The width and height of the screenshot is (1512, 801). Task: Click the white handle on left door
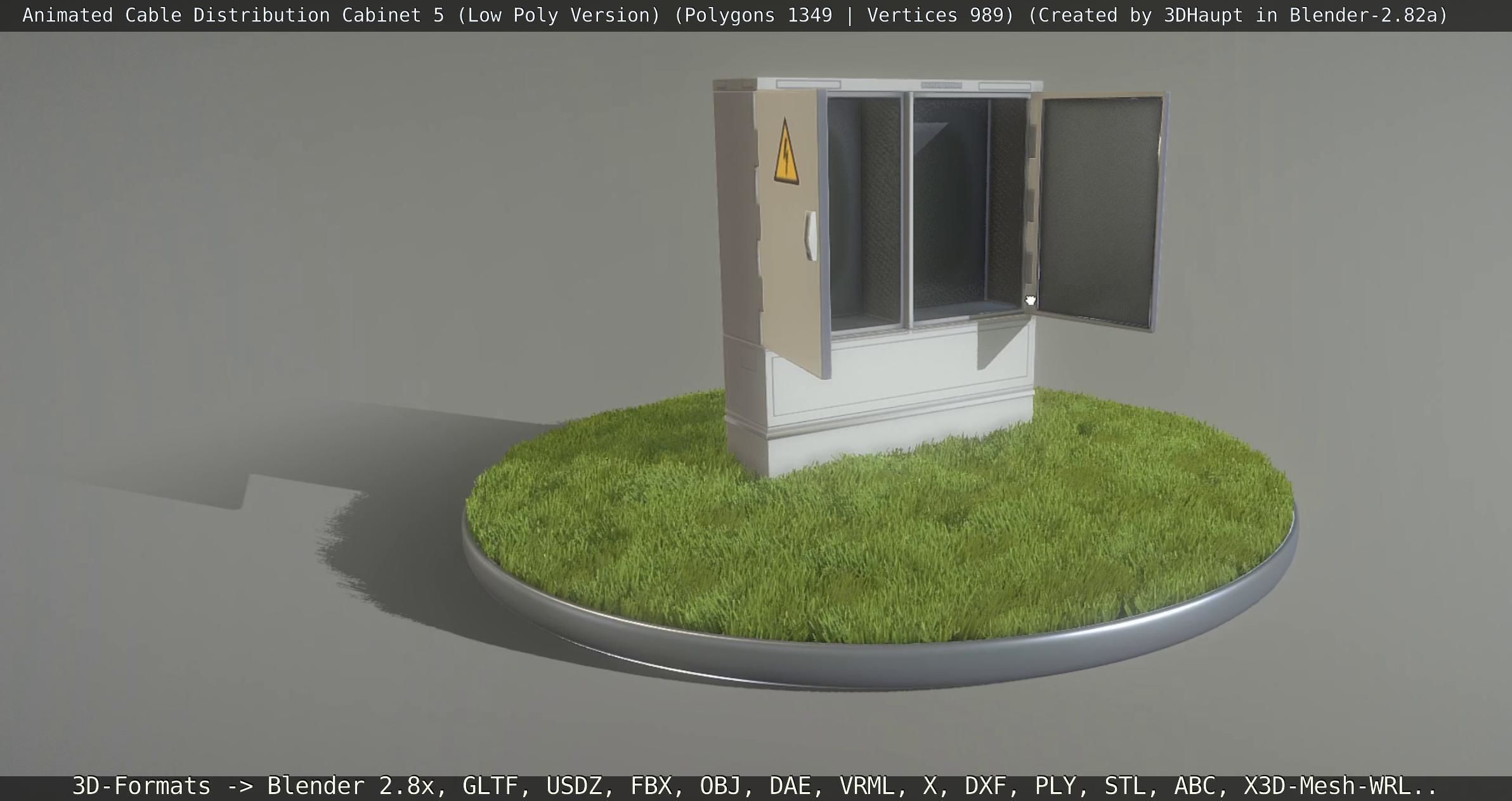[810, 235]
